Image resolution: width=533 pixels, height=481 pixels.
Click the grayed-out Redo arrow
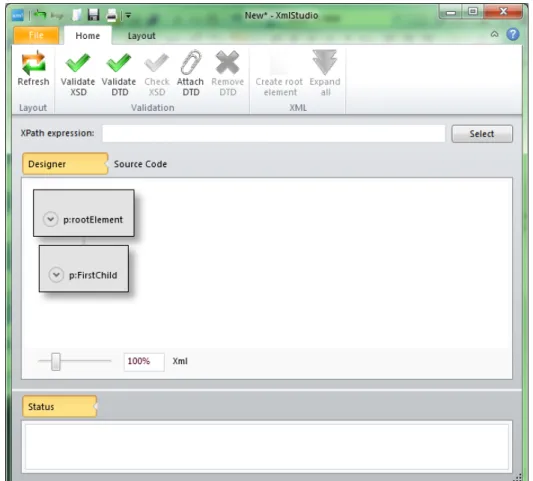57,16
